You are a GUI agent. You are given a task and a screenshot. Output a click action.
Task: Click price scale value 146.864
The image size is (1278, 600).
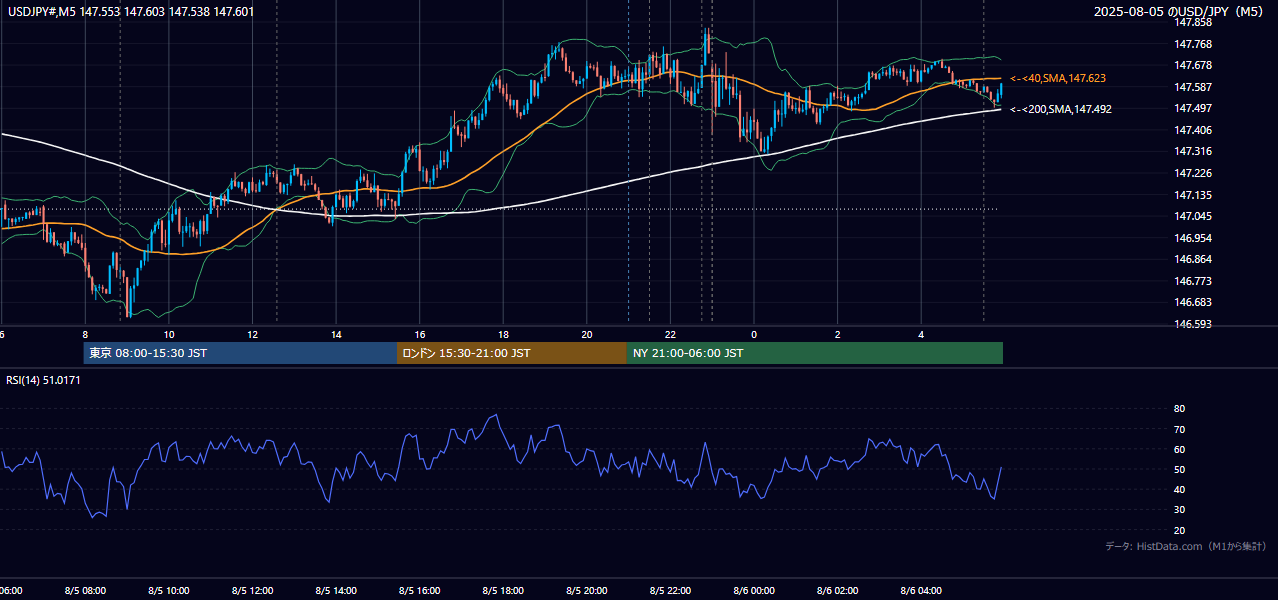click(x=1194, y=259)
